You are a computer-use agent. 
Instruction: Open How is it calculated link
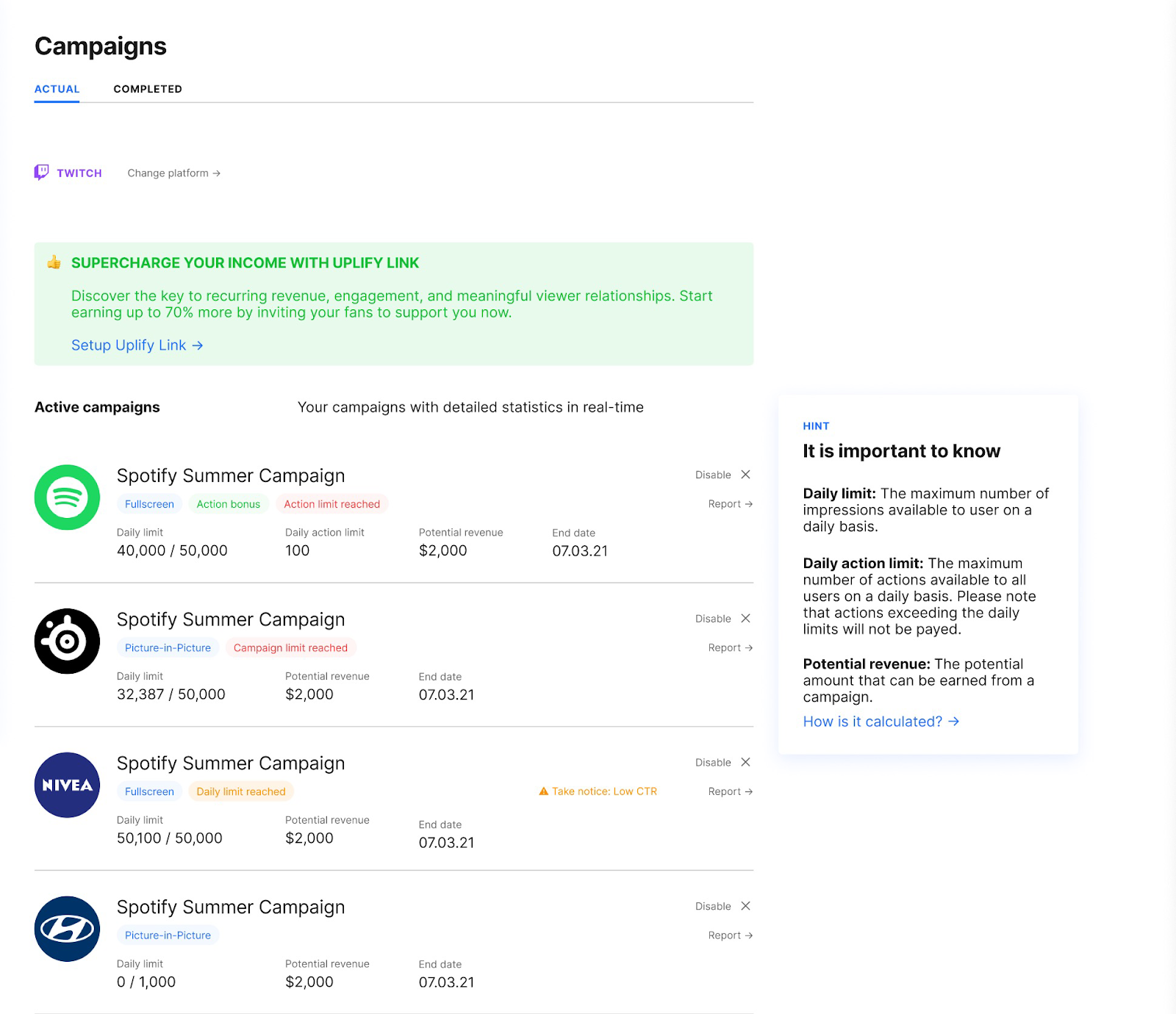(x=881, y=722)
